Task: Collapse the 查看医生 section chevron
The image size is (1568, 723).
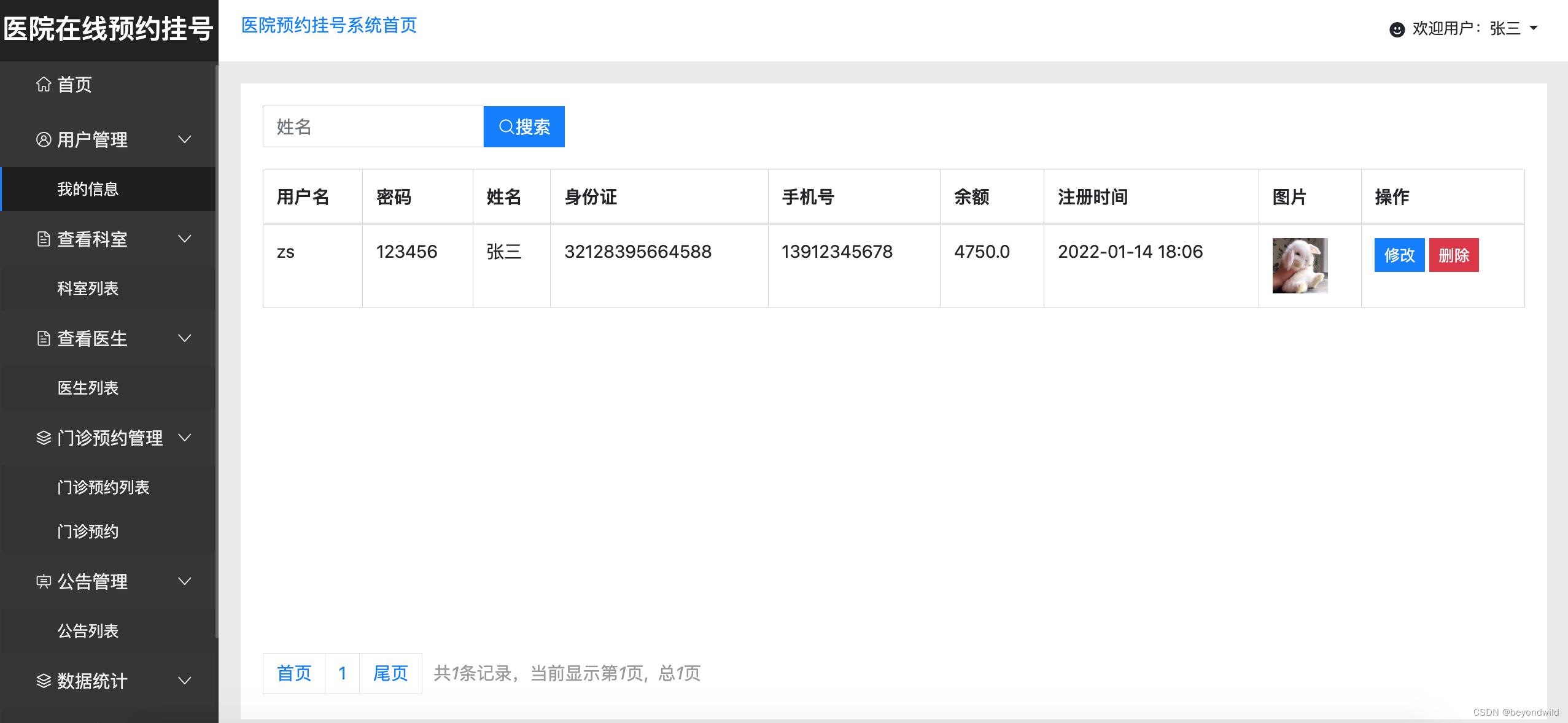Action: click(x=185, y=338)
